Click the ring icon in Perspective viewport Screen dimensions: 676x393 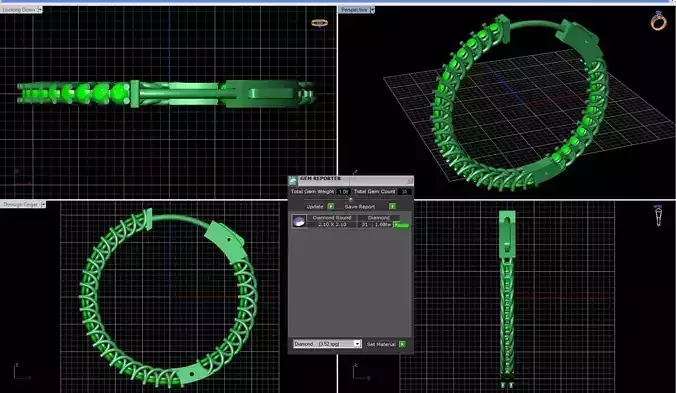[658, 21]
